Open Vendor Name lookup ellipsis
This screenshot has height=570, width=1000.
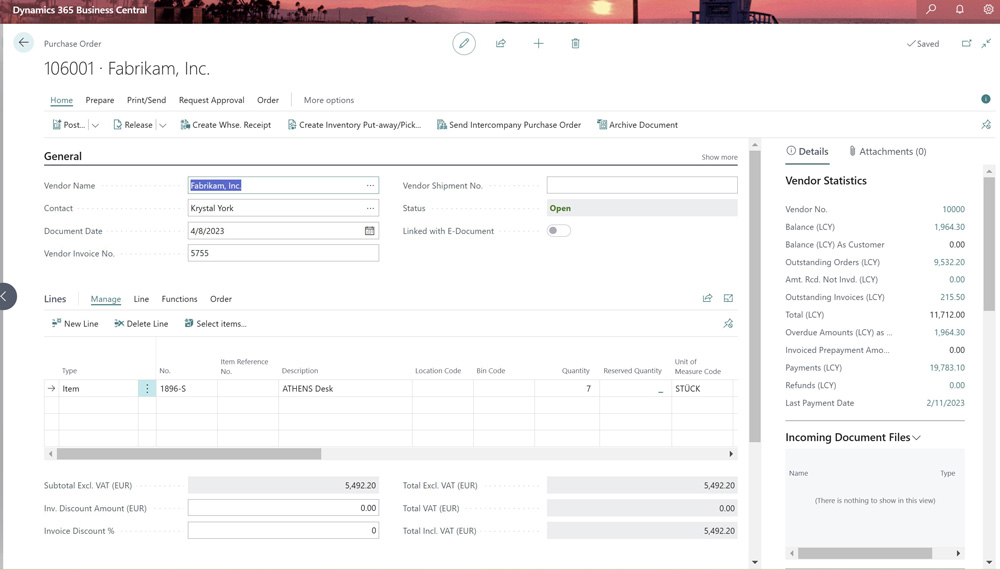(x=370, y=186)
